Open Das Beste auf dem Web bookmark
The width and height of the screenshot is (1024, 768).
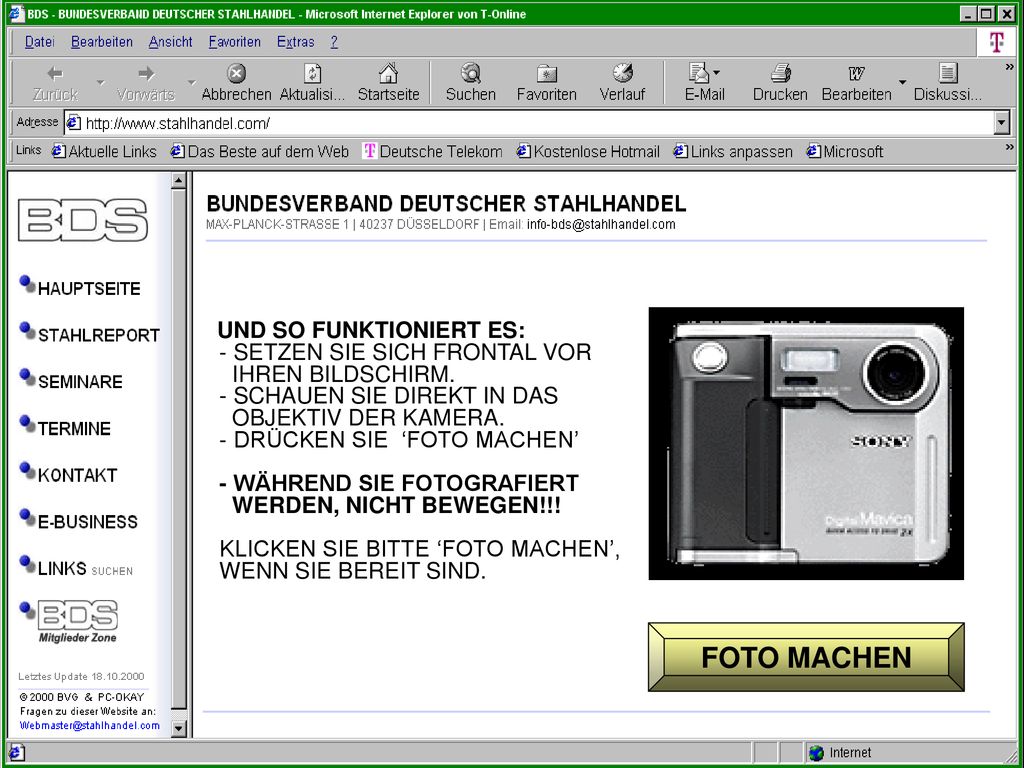coord(259,152)
